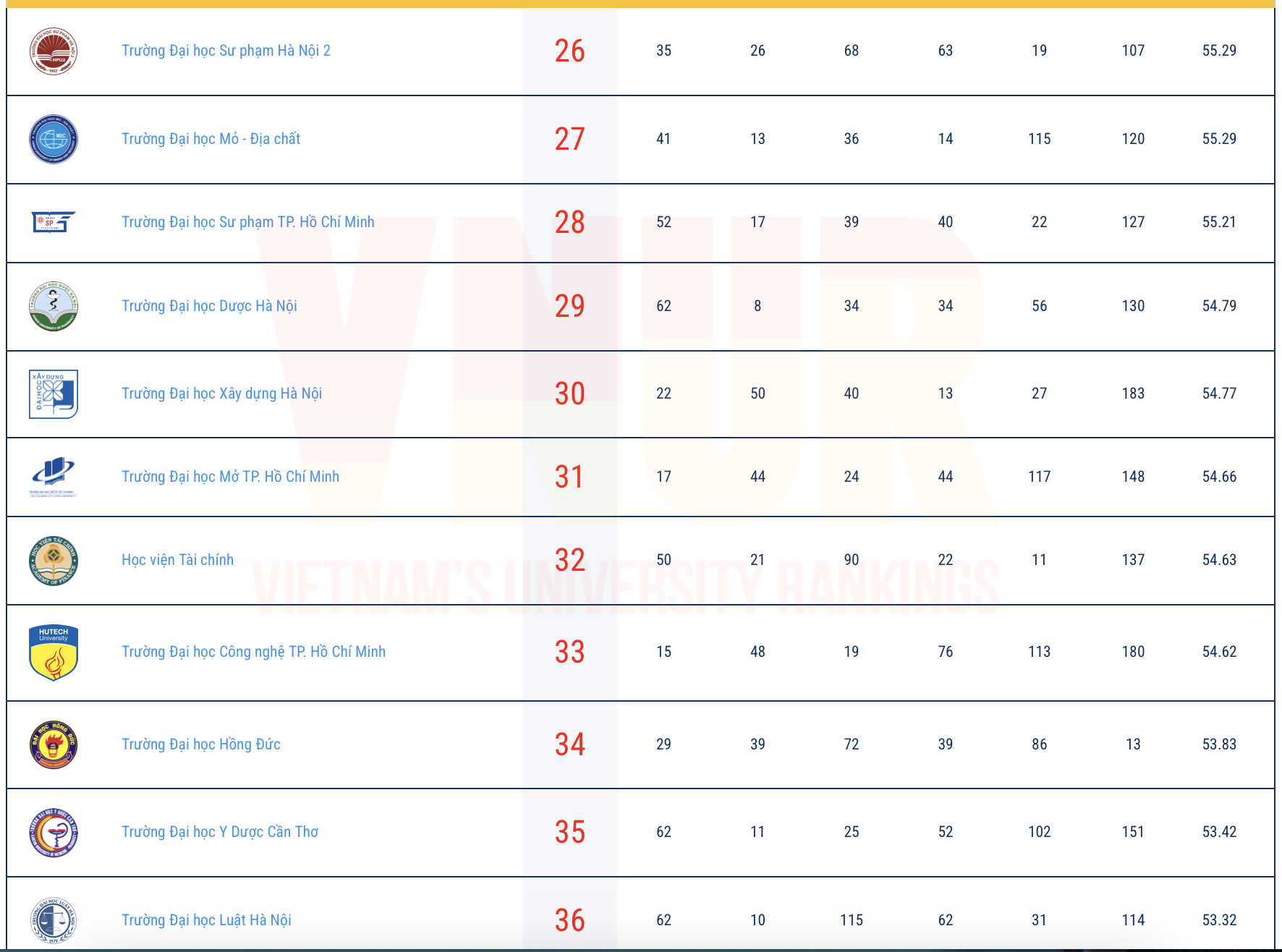Viewport: 1282px width, 952px height.
Task: Click the Hanoi Pharmacy University logo
Action: point(54,307)
